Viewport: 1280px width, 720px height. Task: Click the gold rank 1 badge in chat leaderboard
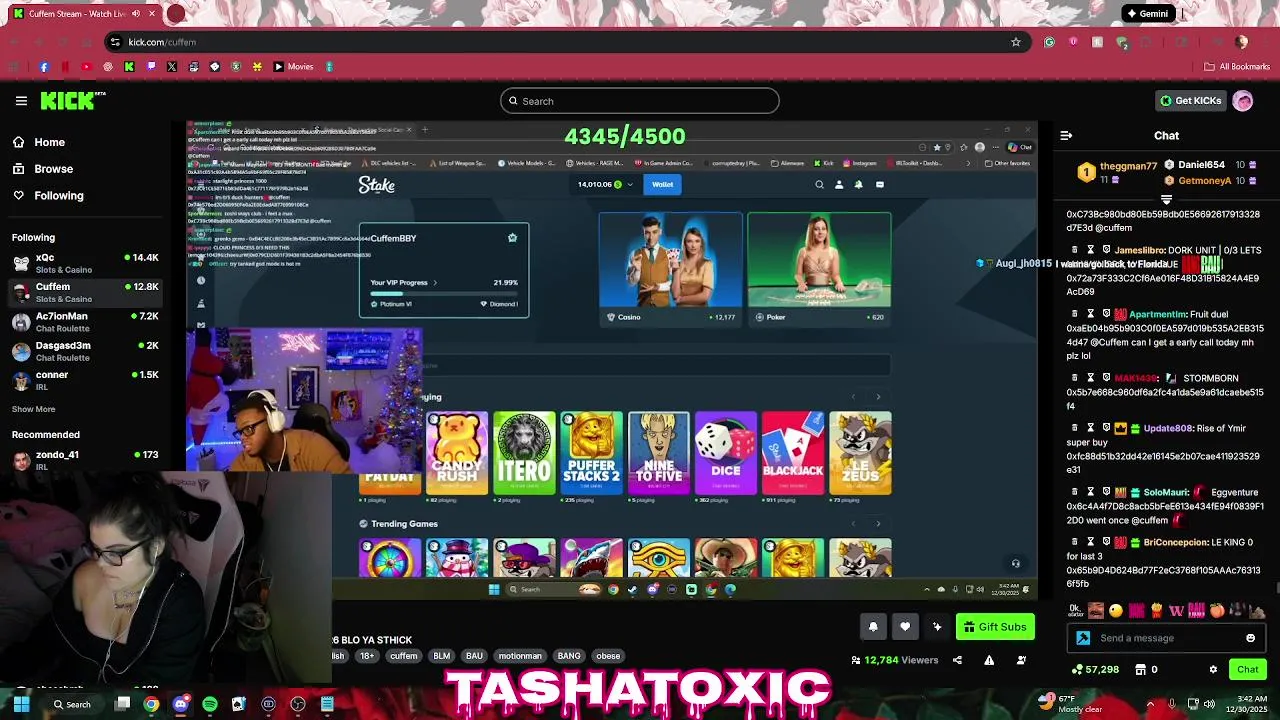point(1086,173)
